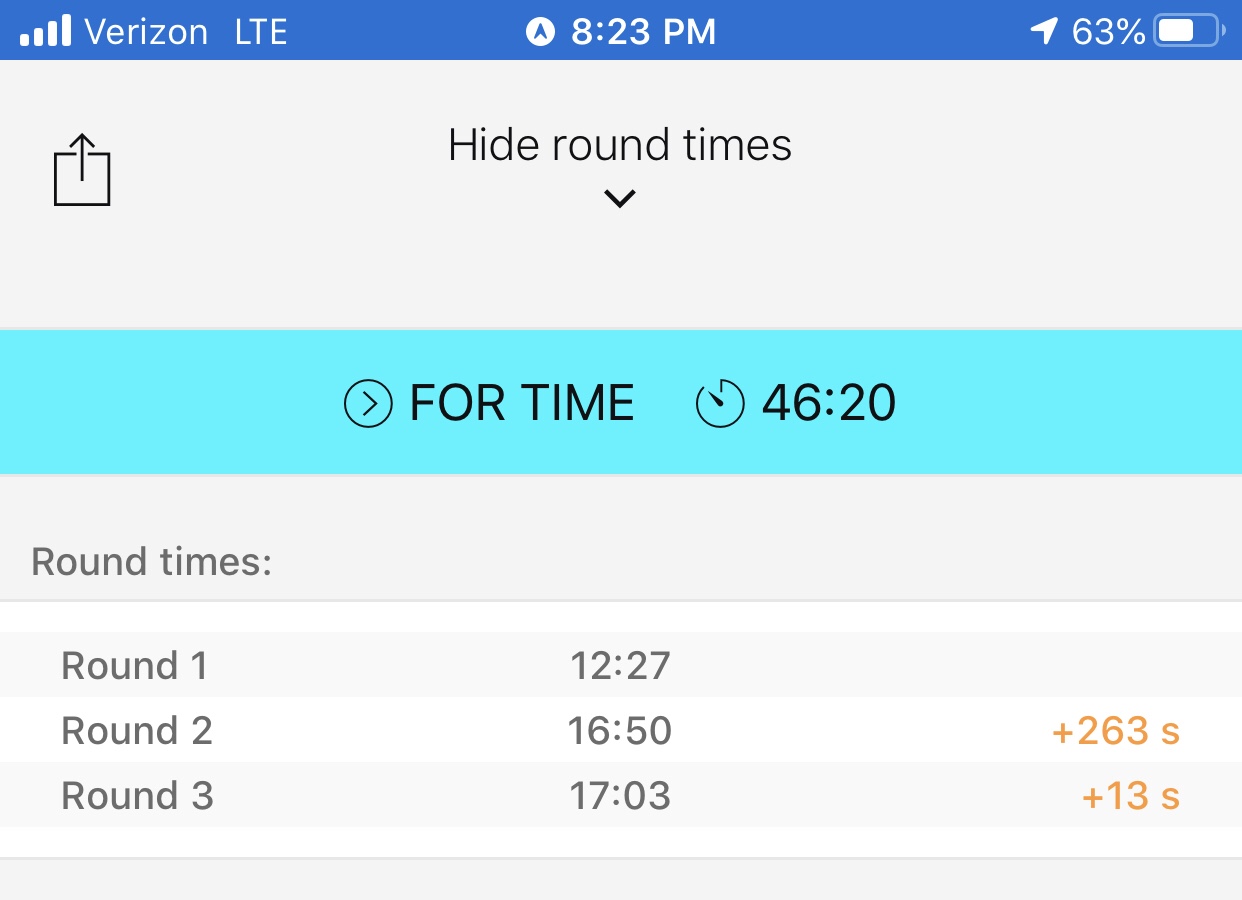Image resolution: width=1242 pixels, height=900 pixels.
Task: Tap the battery icon in status bar
Action: [1187, 31]
